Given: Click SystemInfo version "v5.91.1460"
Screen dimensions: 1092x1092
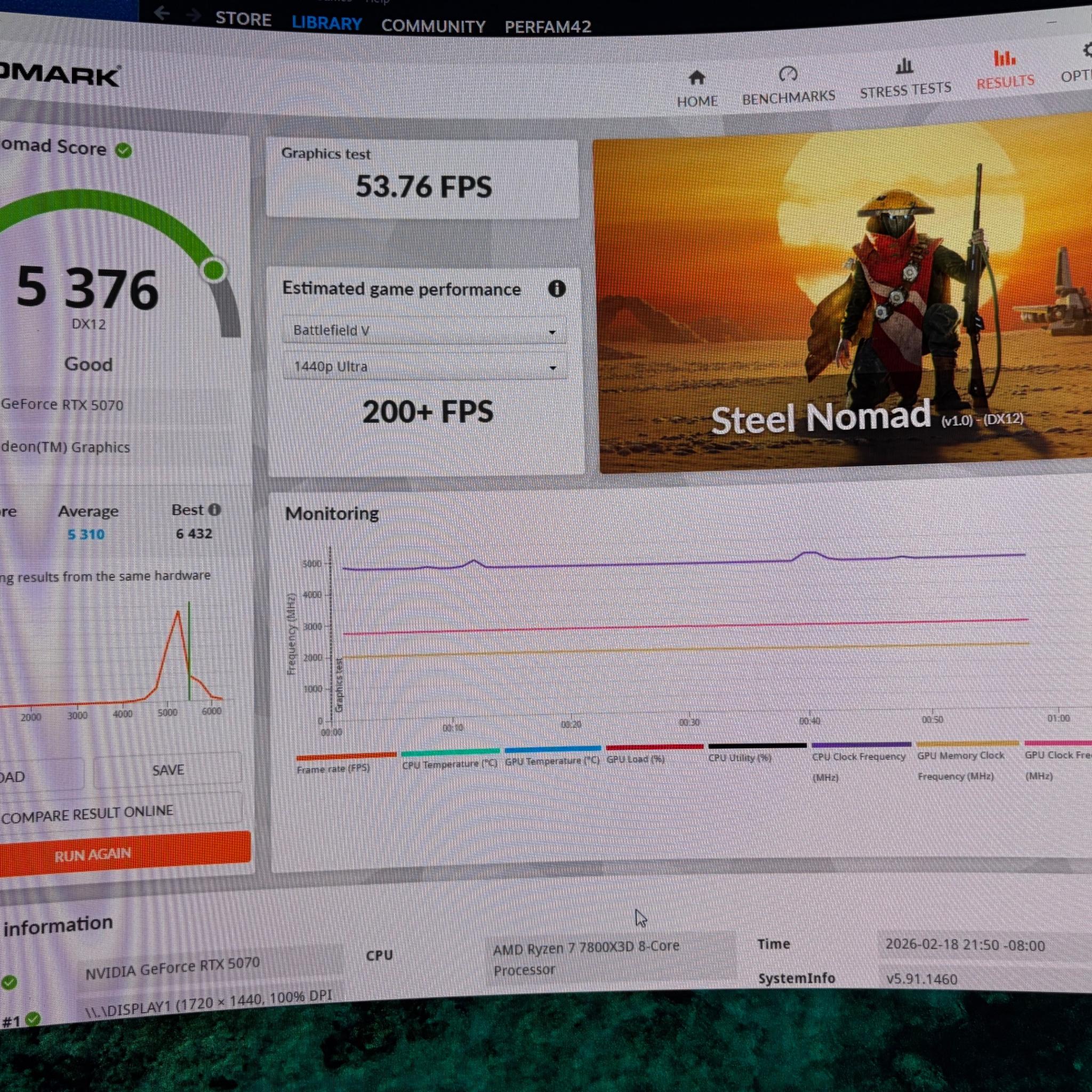Looking at the screenshot, I should click(921, 979).
